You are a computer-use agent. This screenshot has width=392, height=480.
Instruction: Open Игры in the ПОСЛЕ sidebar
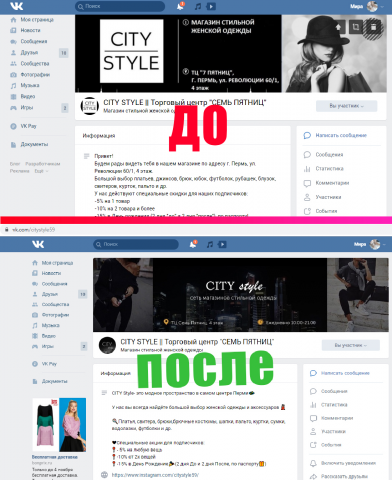tap(43, 346)
